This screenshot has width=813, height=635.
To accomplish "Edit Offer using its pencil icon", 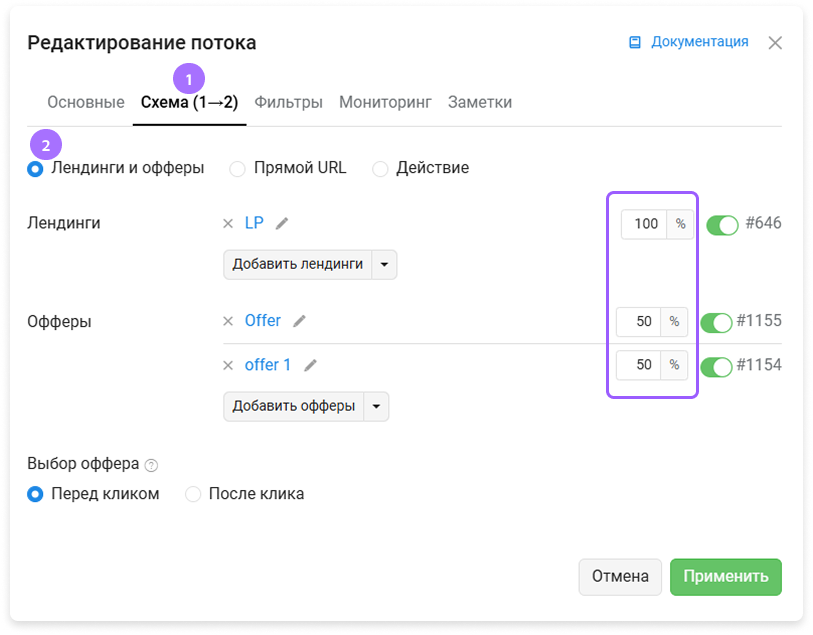I will pyautogui.click(x=299, y=321).
